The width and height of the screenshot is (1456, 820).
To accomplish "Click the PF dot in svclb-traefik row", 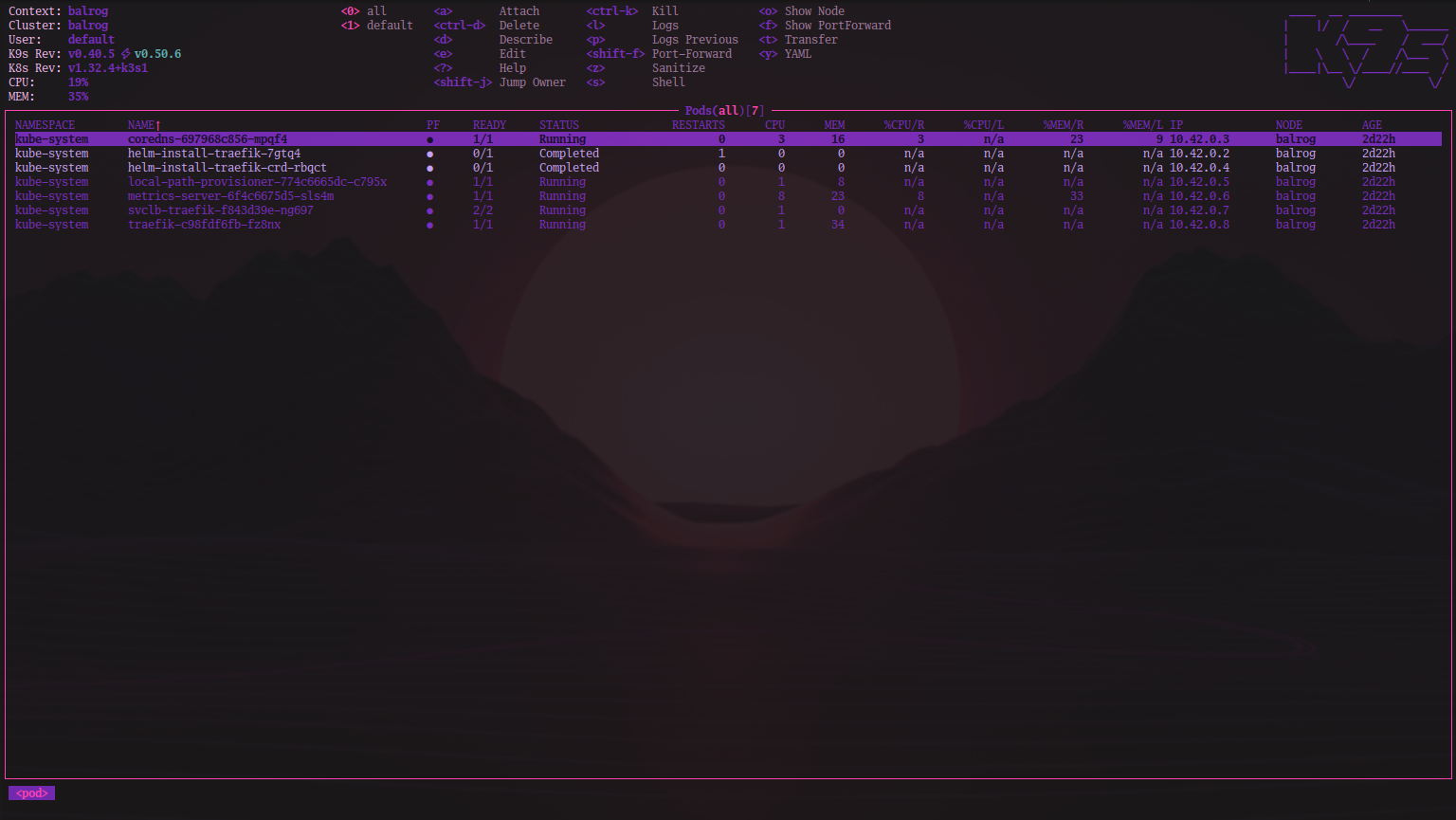I will tap(429, 210).
